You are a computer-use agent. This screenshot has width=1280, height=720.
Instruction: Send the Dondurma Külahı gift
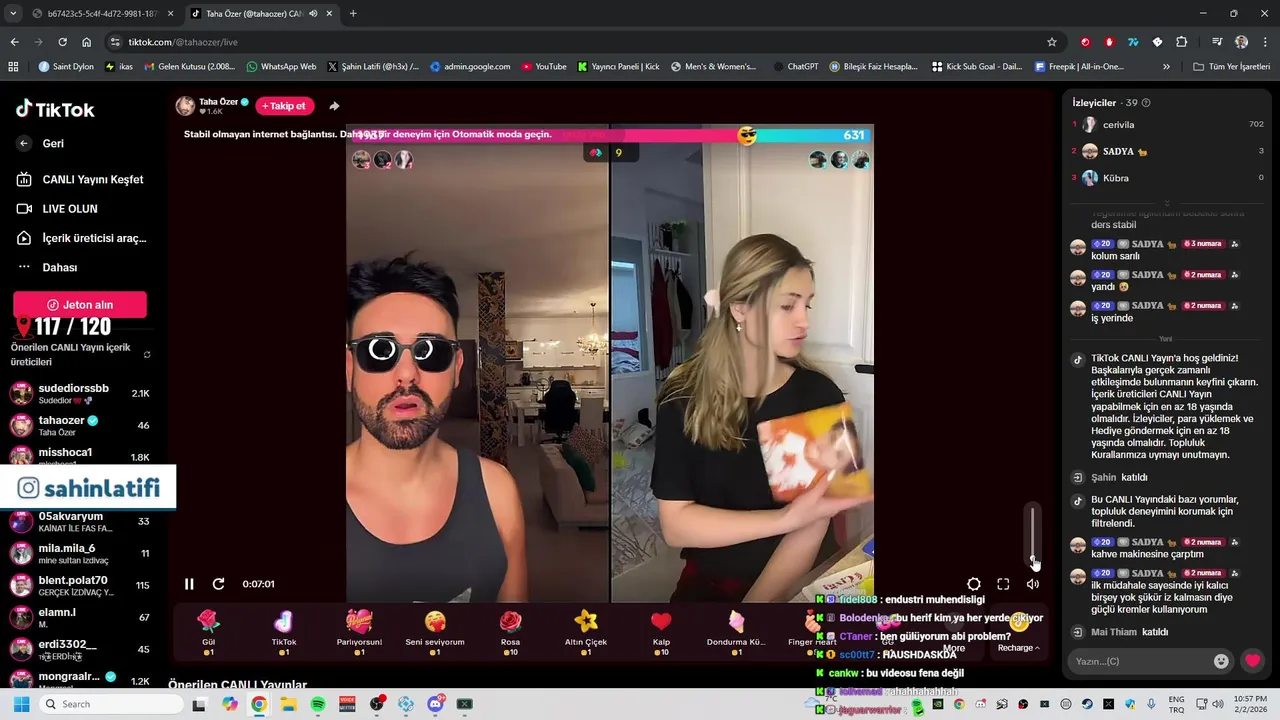[x=736, y=631]
